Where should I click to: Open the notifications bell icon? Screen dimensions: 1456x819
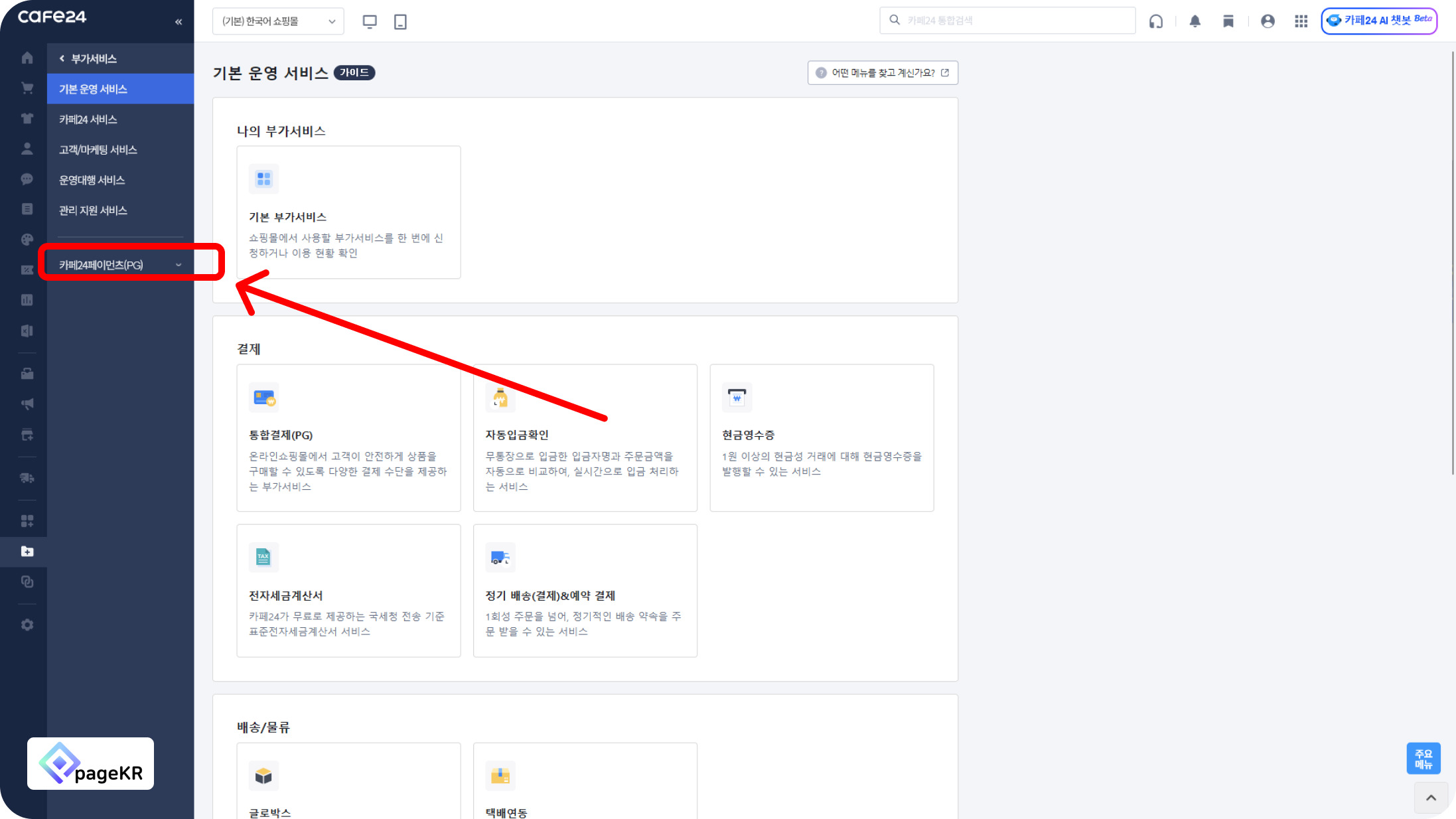click(1195, 21)
